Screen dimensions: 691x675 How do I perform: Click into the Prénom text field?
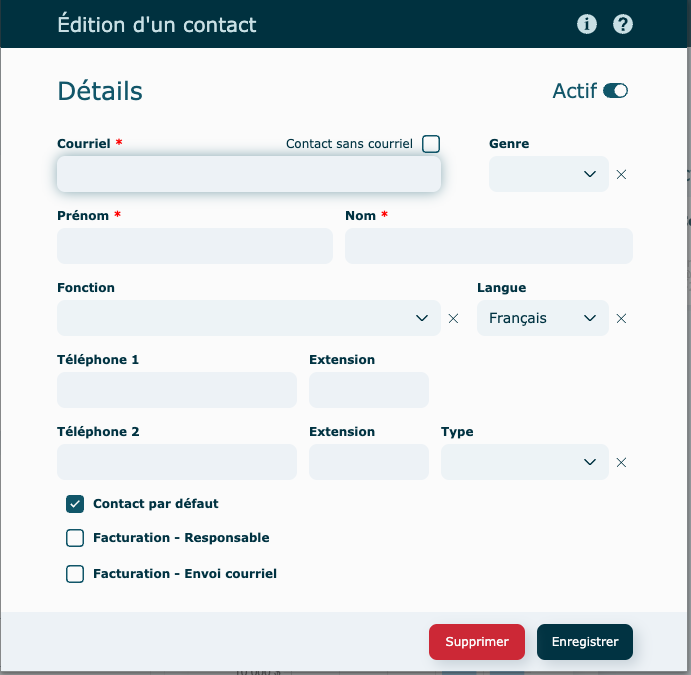point(195,246)
